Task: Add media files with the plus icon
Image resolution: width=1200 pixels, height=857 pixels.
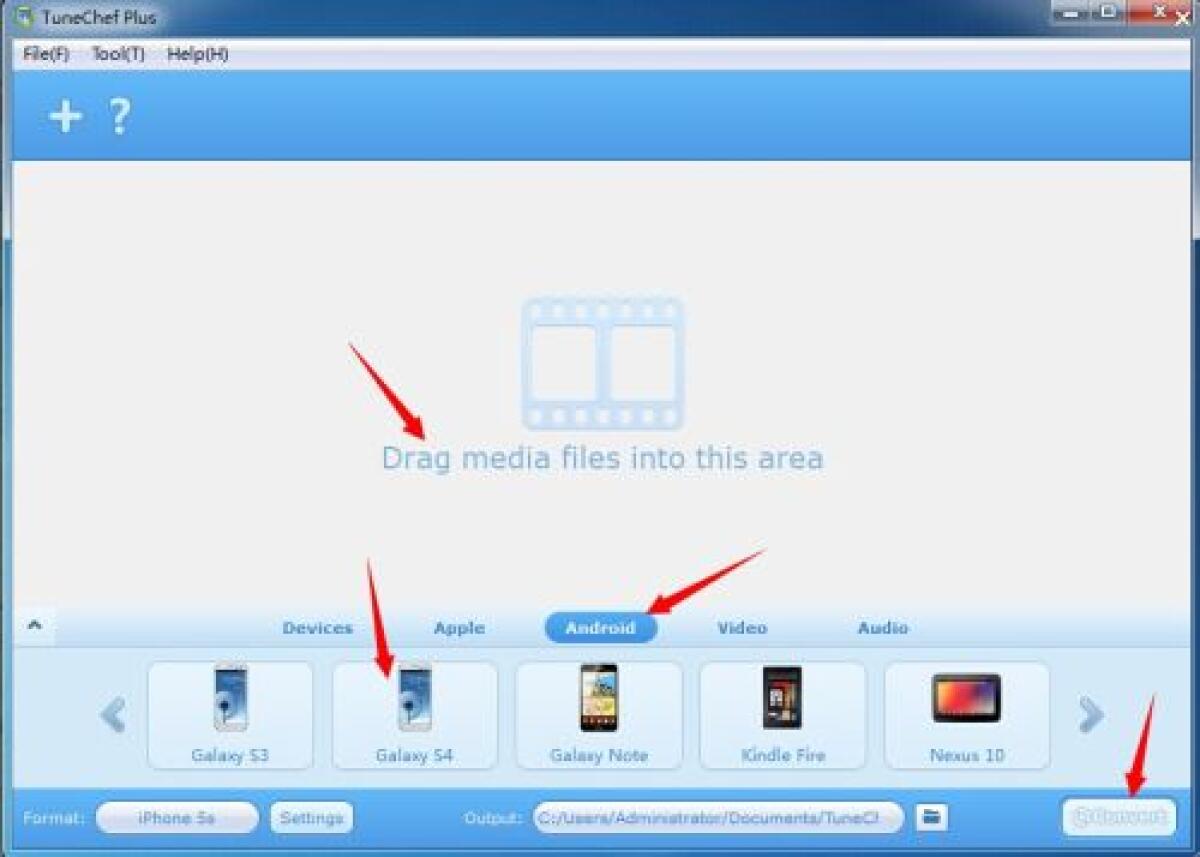Action: pyautogui.click(x=62, y=115)
